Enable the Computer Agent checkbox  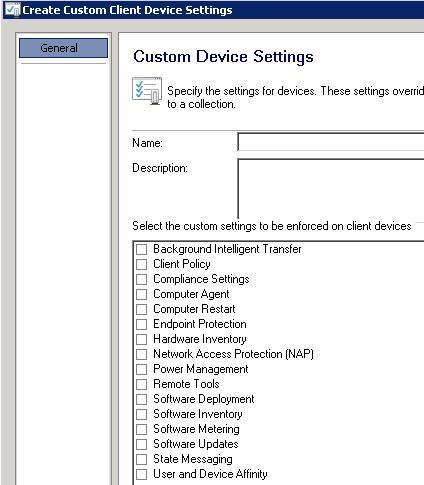141,294
